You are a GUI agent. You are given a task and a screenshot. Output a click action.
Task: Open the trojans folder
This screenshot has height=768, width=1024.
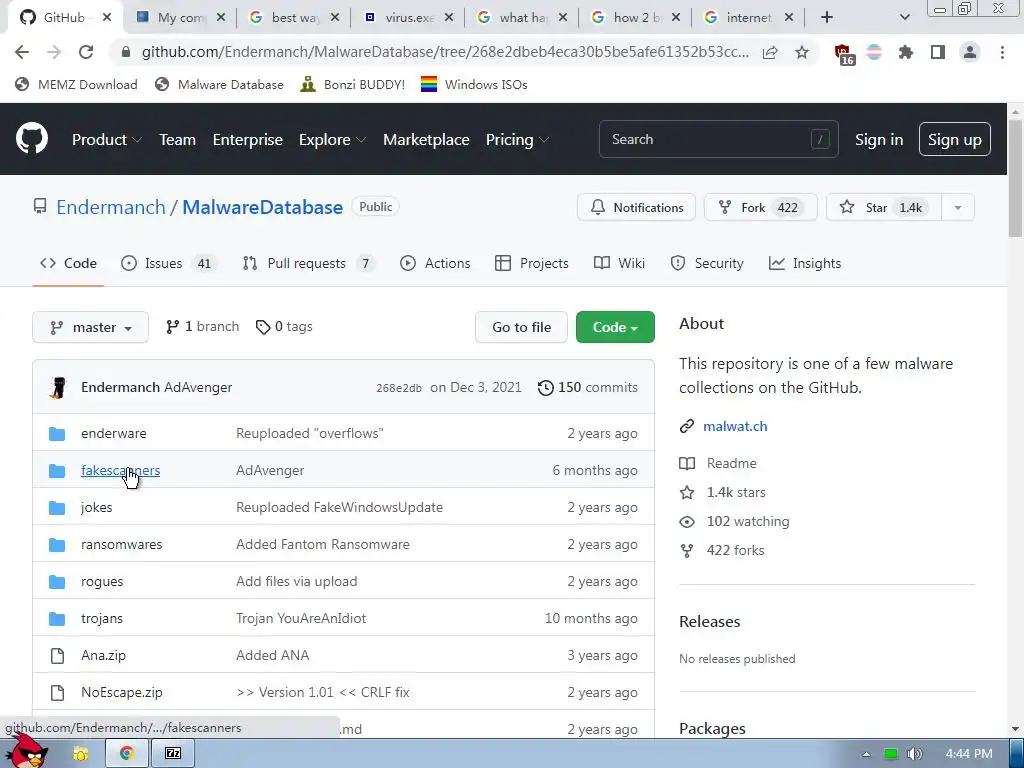click(102, 618)
